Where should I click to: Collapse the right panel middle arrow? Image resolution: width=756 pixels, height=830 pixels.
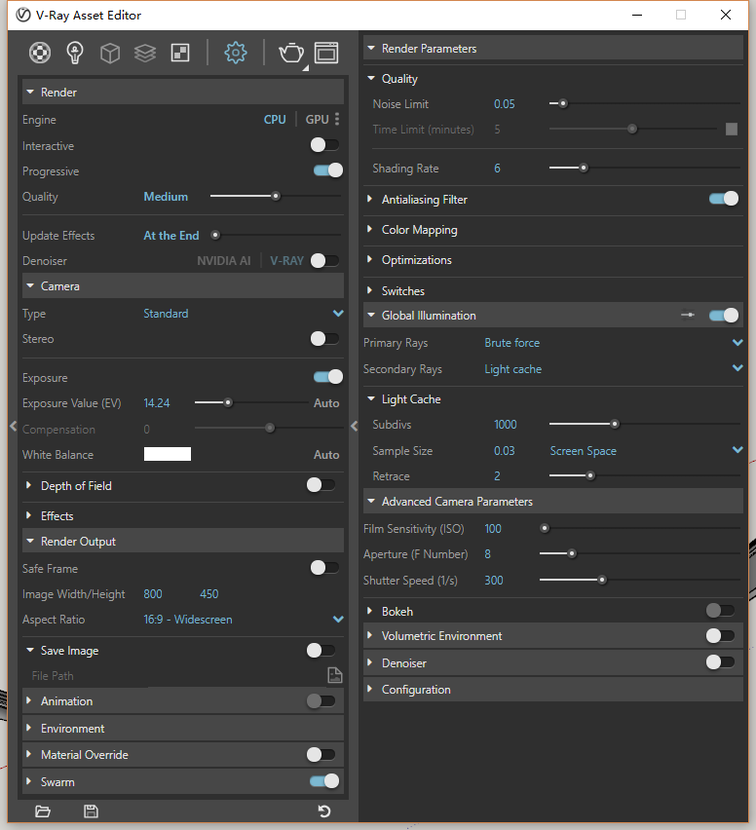tap(354, 426)
